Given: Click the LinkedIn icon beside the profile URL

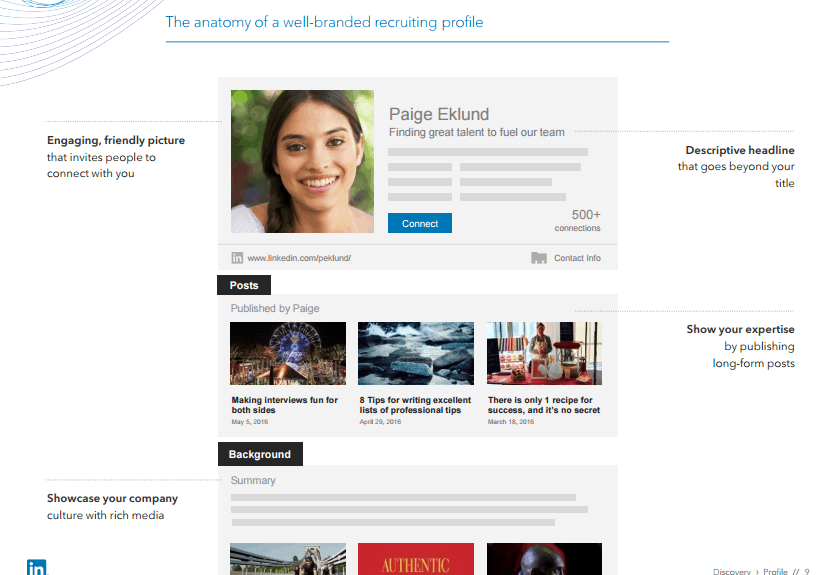Looking at the screenshot, I should point(237,258).
